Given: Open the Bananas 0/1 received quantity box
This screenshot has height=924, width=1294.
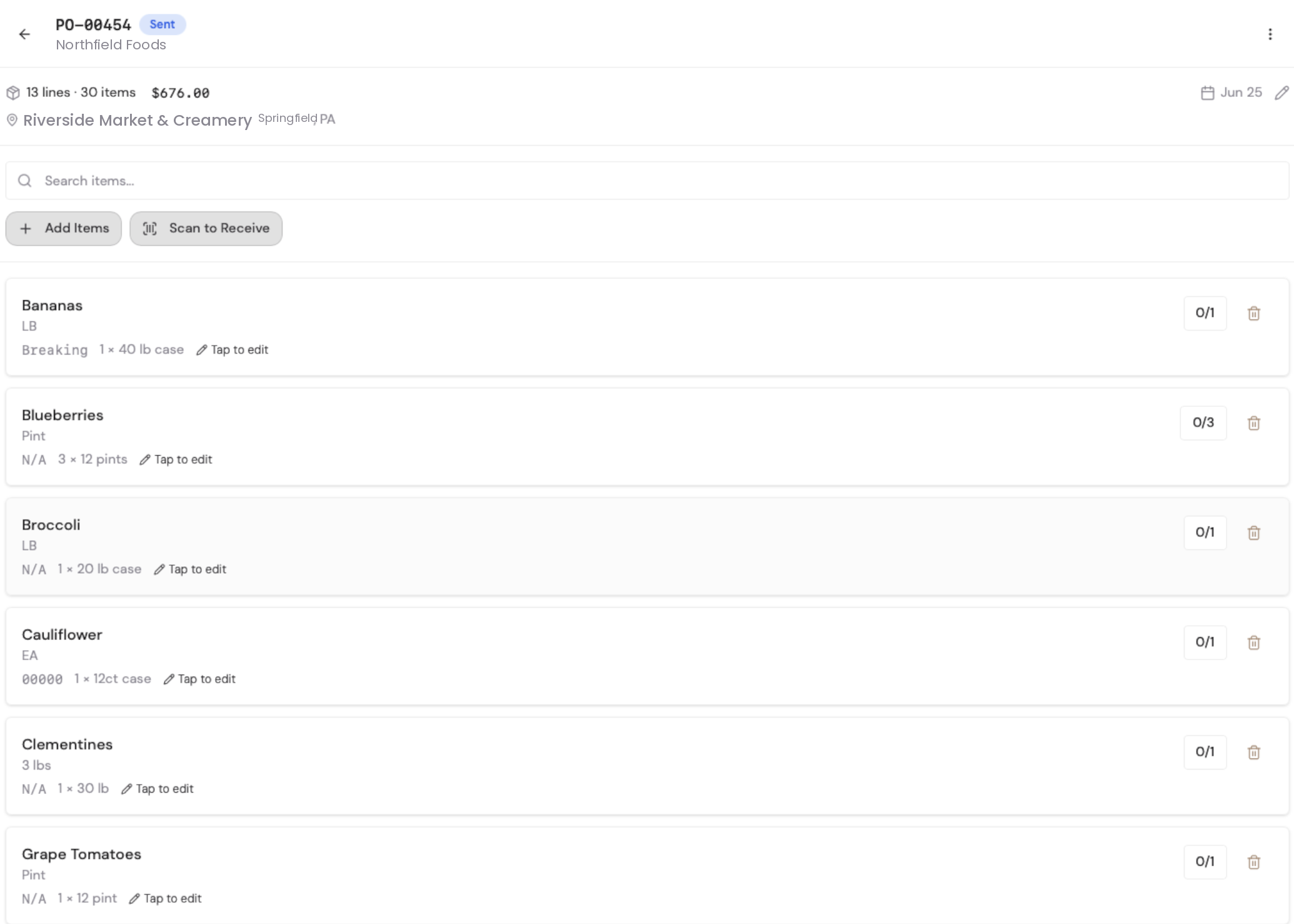Looking at the screenshot, I should (x=1205, y=313).
